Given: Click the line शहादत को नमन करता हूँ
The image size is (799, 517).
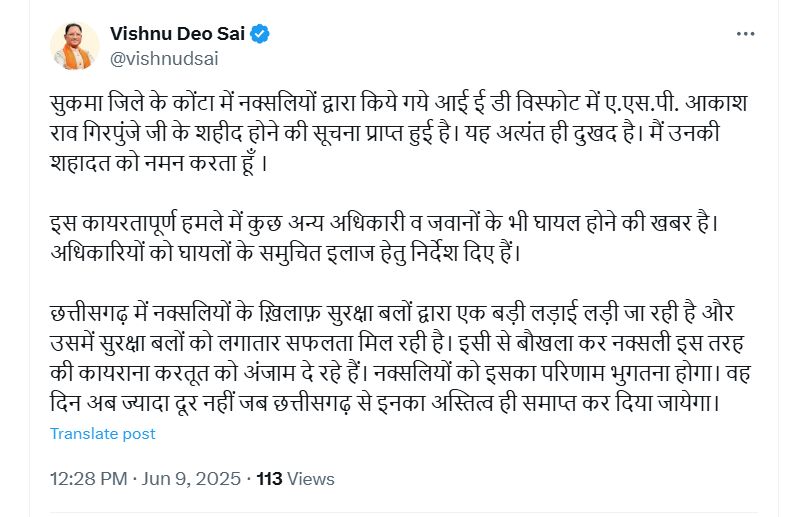Looking at the screenshot, I should pyautogui.click(x=158, y=164).
